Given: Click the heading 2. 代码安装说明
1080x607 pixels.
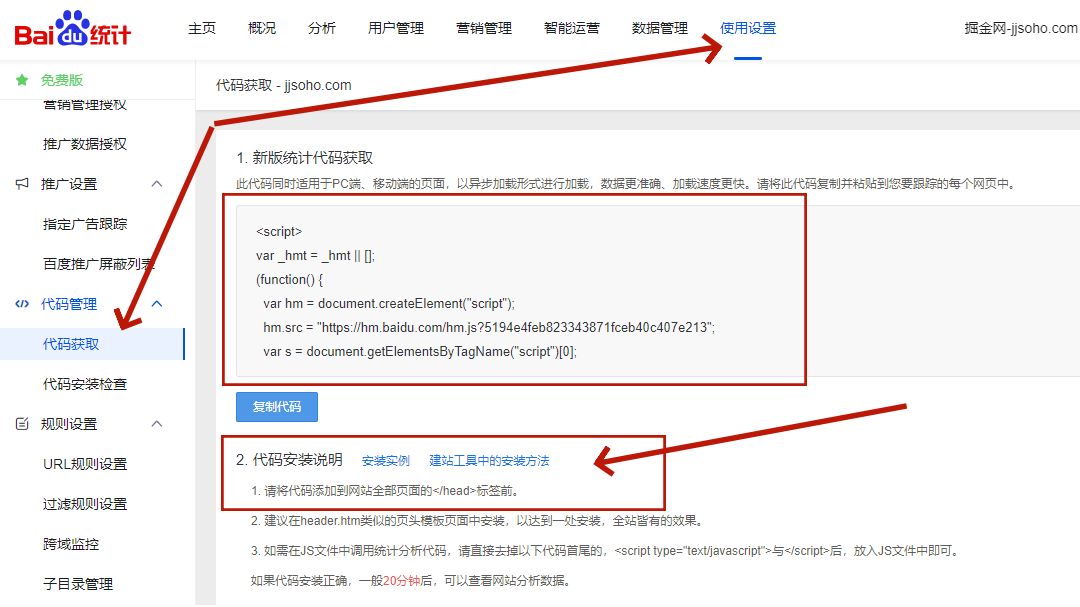Looking at the screenshot, I should click(289, 460).
